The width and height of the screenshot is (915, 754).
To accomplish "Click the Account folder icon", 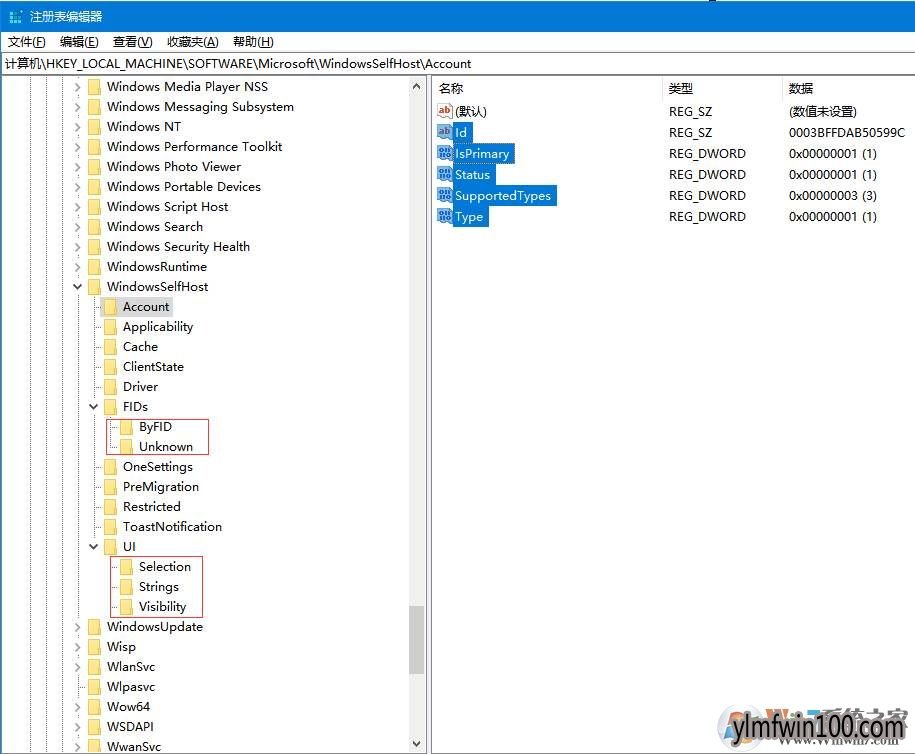I will point(110,307).
